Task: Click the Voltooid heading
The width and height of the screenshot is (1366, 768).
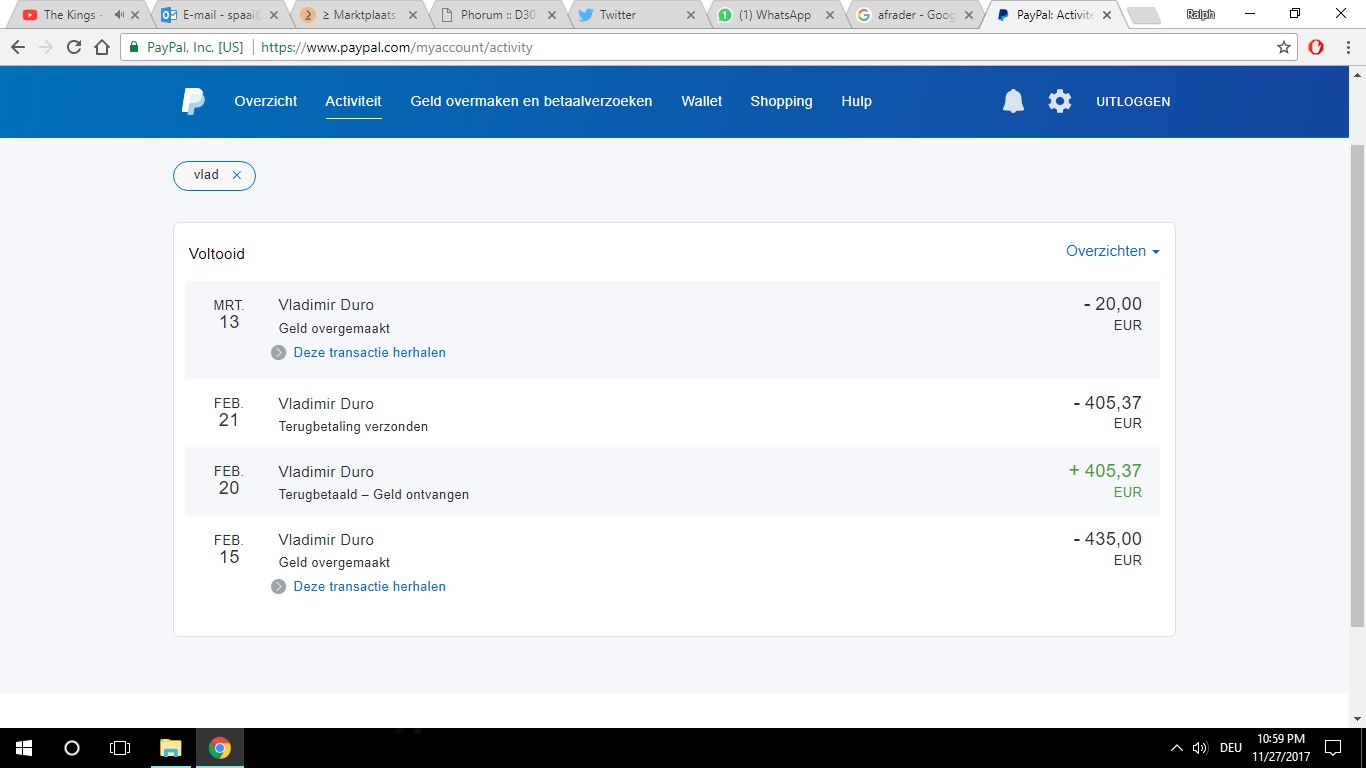Action: (217, 254)
